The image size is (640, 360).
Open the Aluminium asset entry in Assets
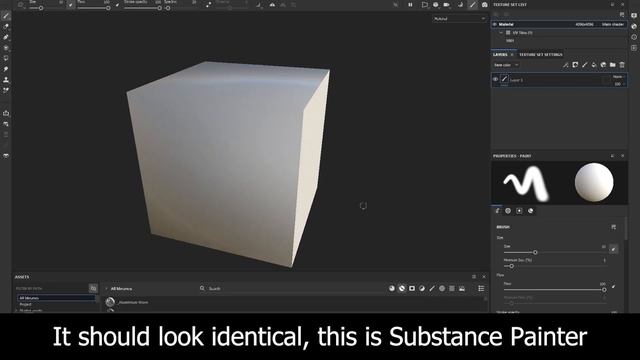tap(133, 302)
